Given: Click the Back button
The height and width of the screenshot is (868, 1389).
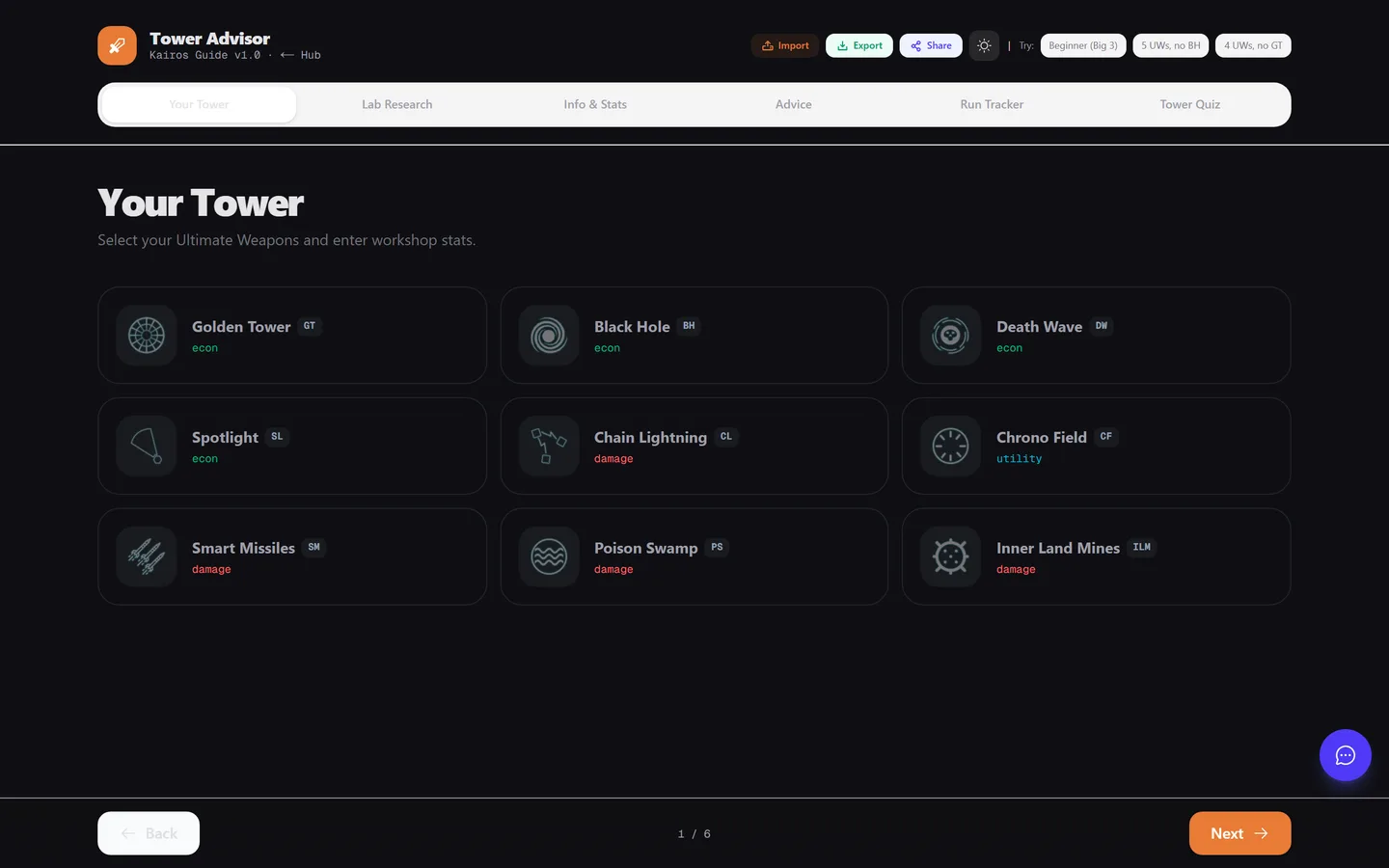Looking at the screenshot, I should pyautogui.click(x=149, y=833).
